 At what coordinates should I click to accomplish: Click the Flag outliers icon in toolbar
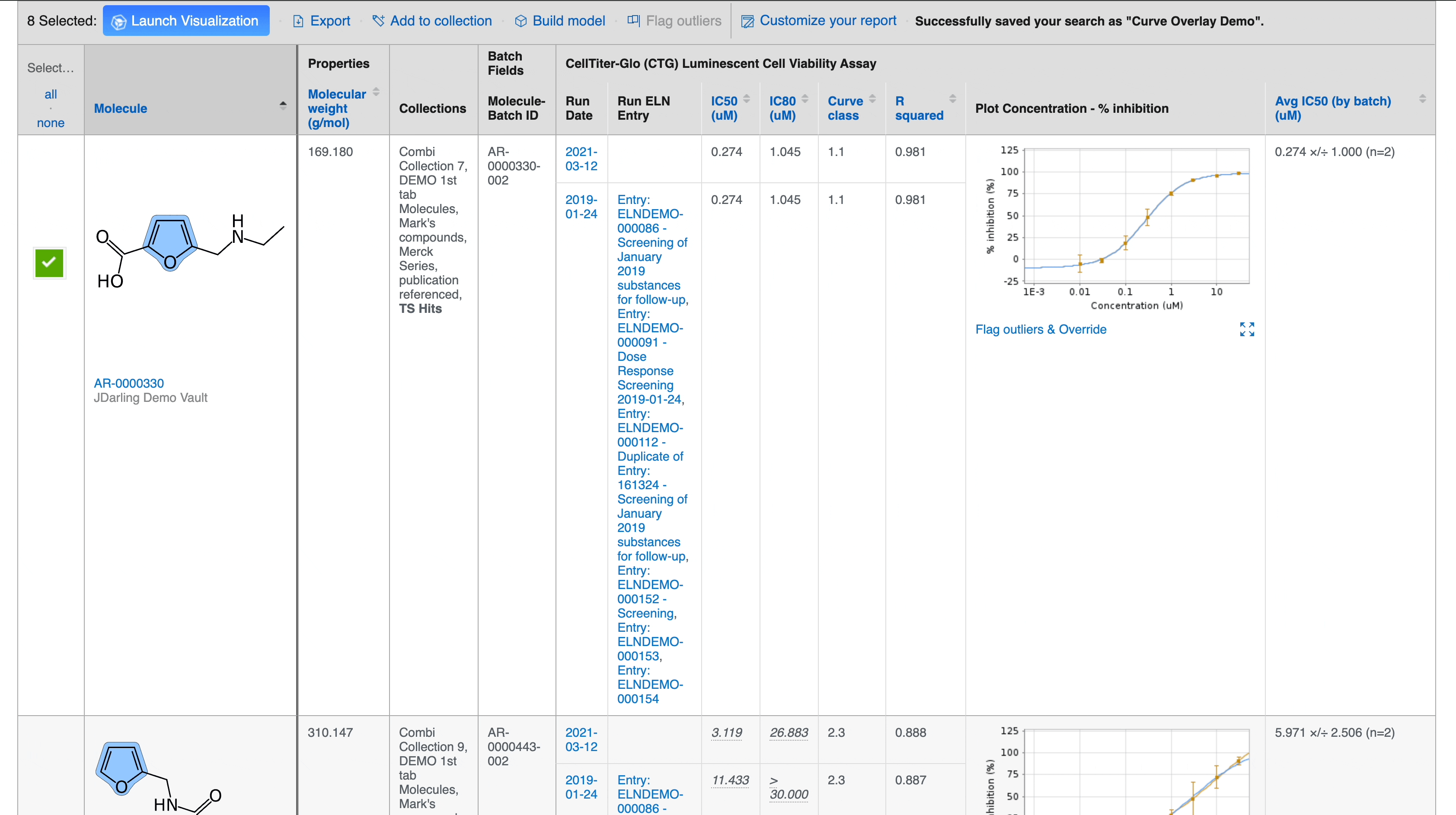(x=634, y=21)
